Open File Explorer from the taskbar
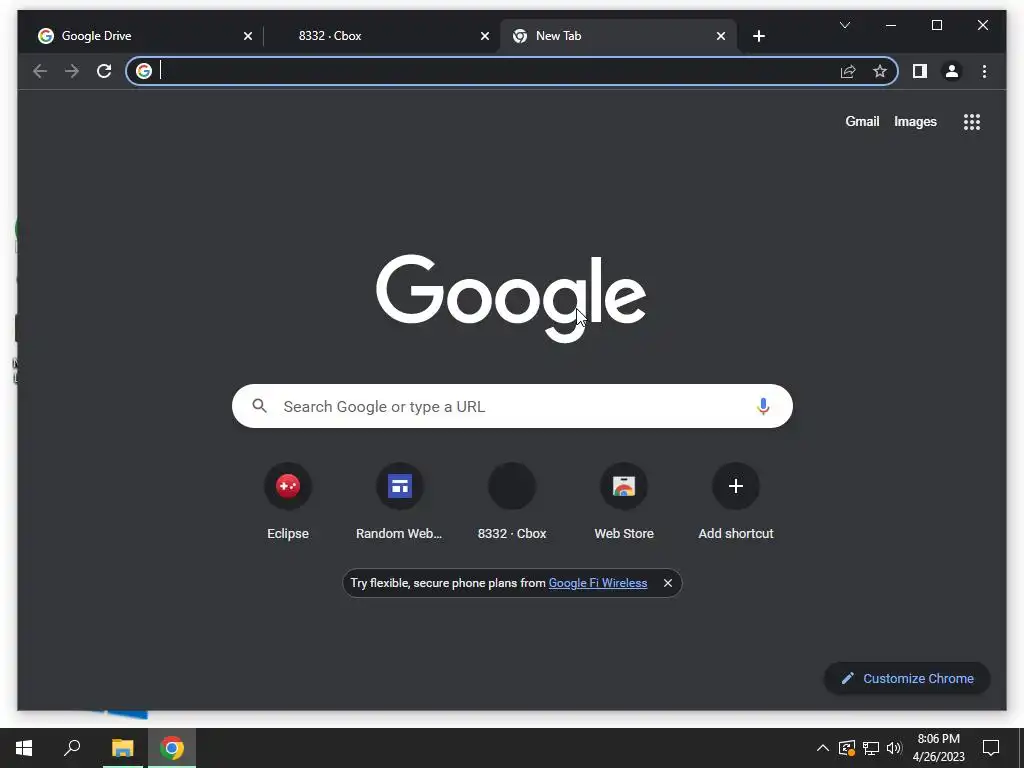The height and width of the screenshot is (768, 1024). 122,748
